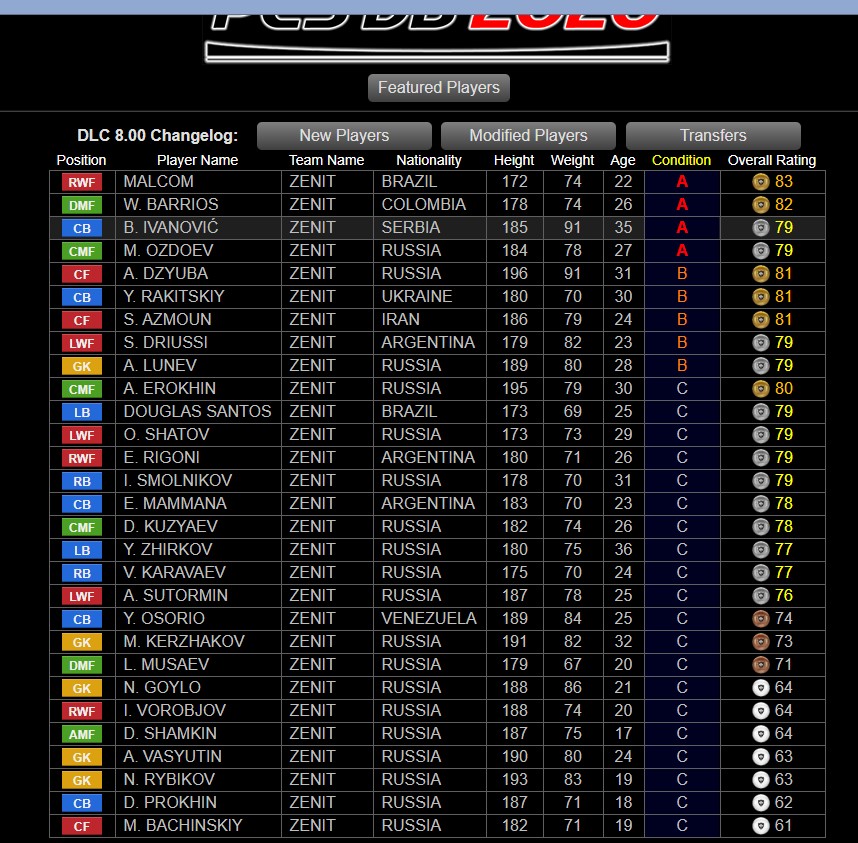The image size is (858, 843).
Task: Click the DMF badge beside W. Barrios
Action: click(x=82, y=205)
